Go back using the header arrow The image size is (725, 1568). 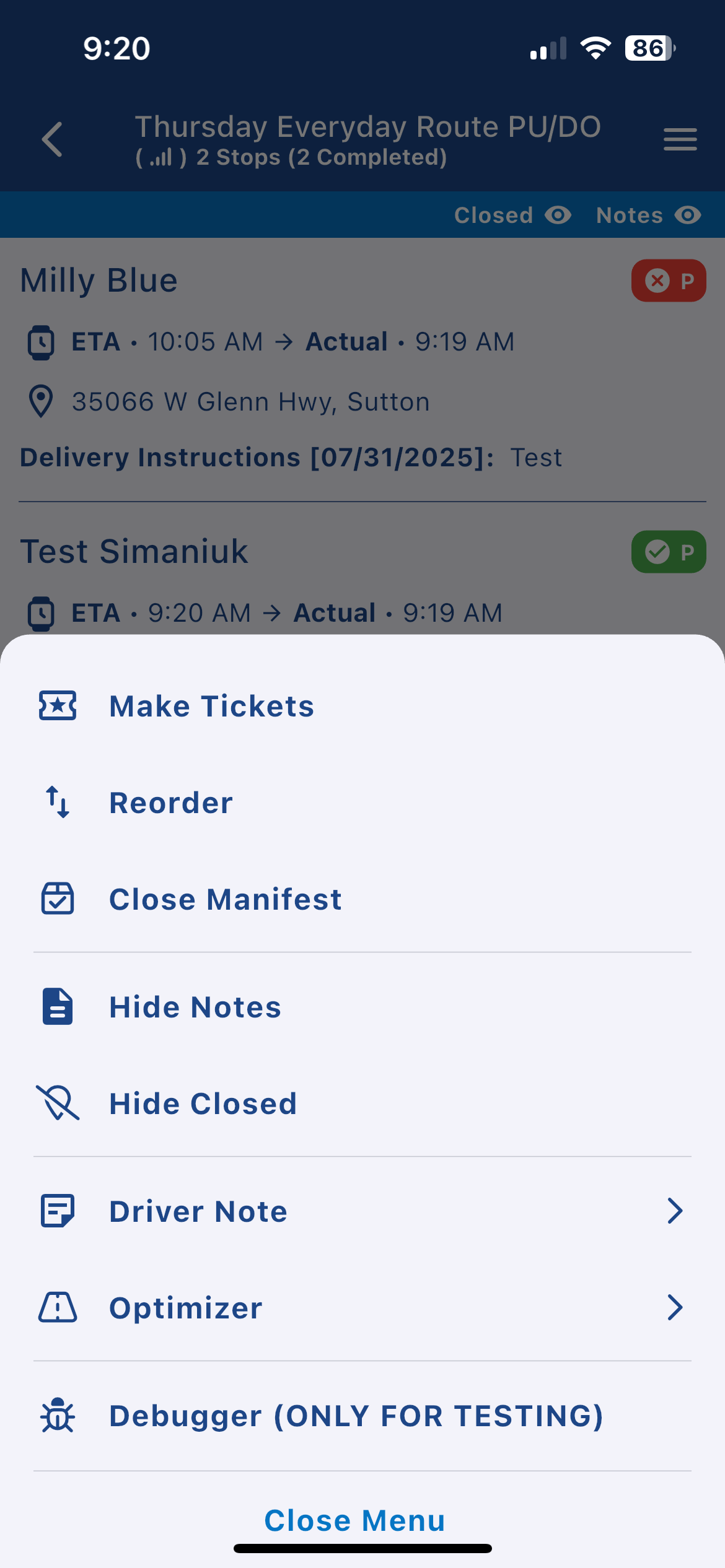click(x=53, y=139)
